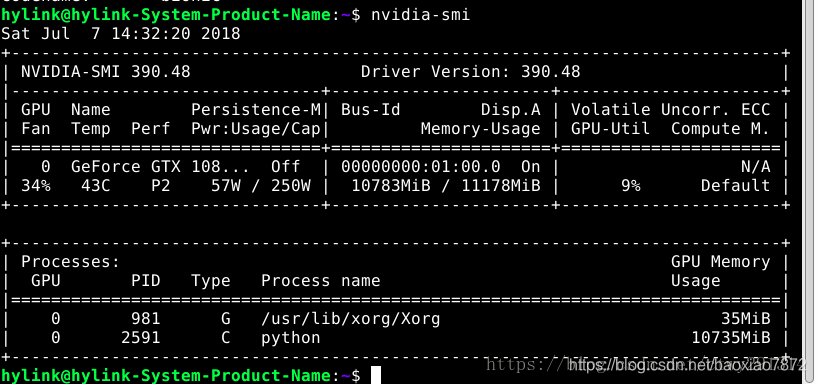Click PID 2591 in process table

[141, 338]
